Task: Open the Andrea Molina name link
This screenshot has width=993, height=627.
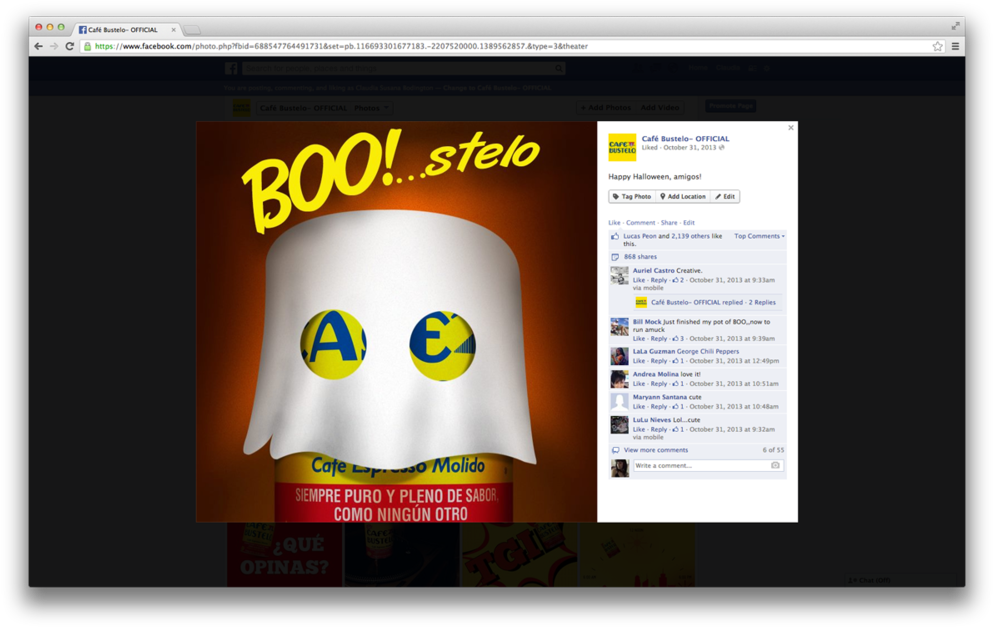Action: [655, 374]
